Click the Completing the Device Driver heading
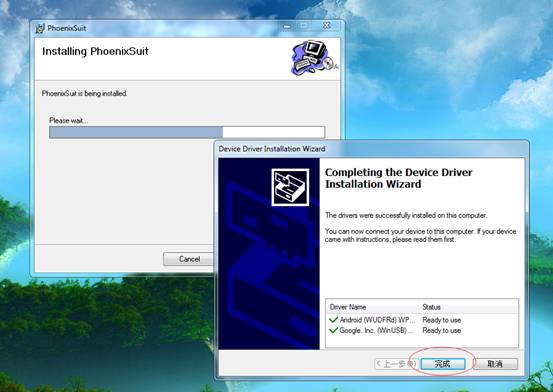This screenshot has height=392, width=553. tap(399, 178)
